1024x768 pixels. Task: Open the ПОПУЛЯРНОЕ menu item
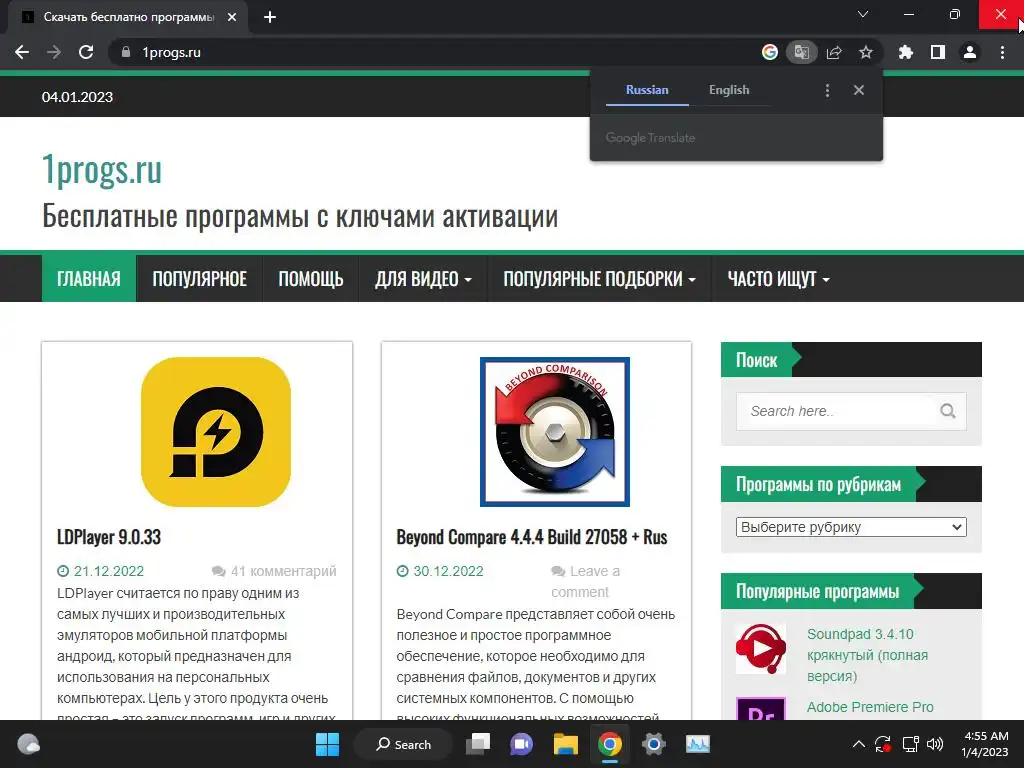199,279
